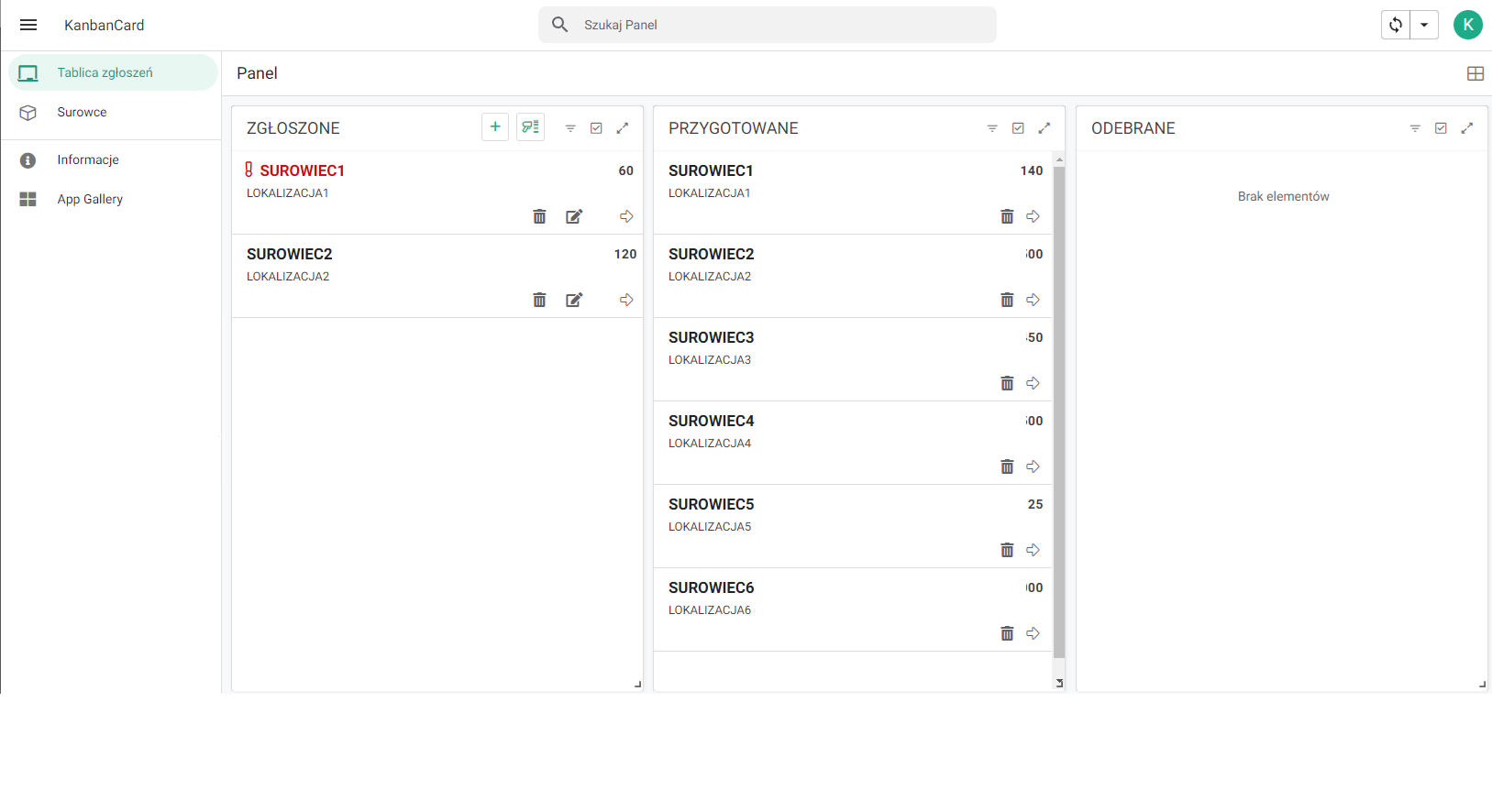Open Surowce in the sidebar
1492x812 pixels.
82,112
